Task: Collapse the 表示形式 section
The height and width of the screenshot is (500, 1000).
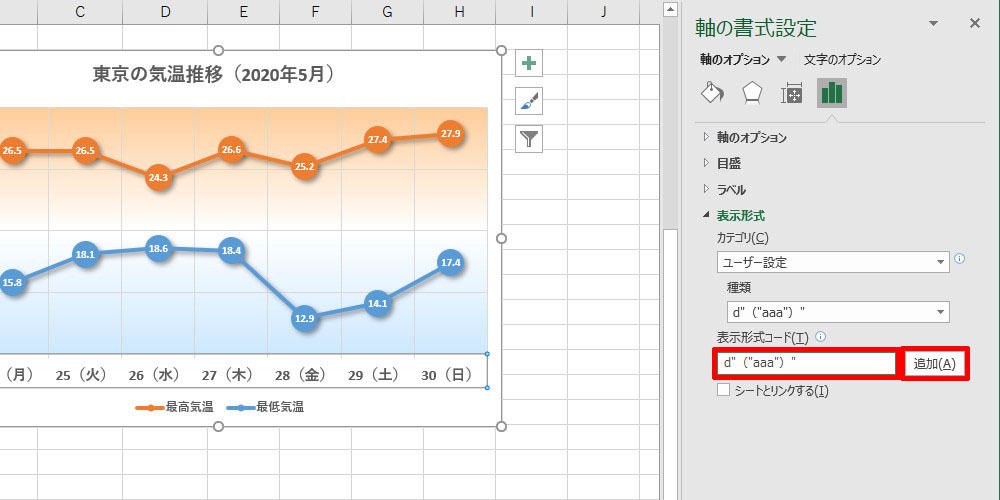Action: point(733,216)
